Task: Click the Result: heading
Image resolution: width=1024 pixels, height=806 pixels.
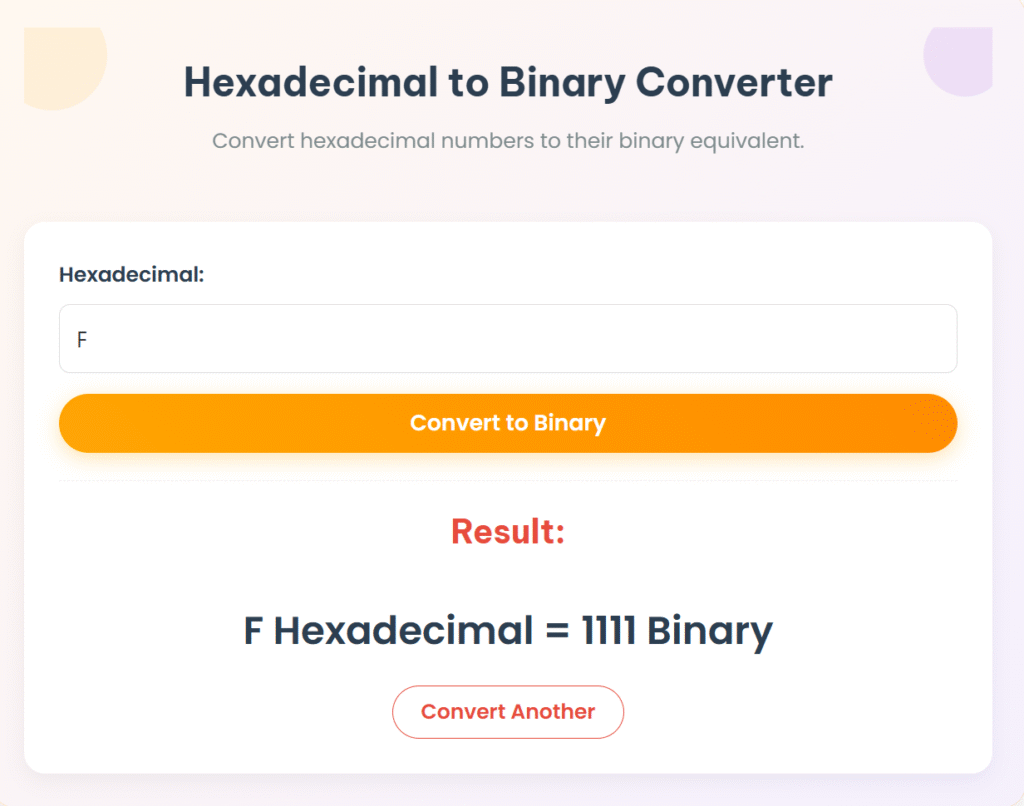Action: coord(507,531)
